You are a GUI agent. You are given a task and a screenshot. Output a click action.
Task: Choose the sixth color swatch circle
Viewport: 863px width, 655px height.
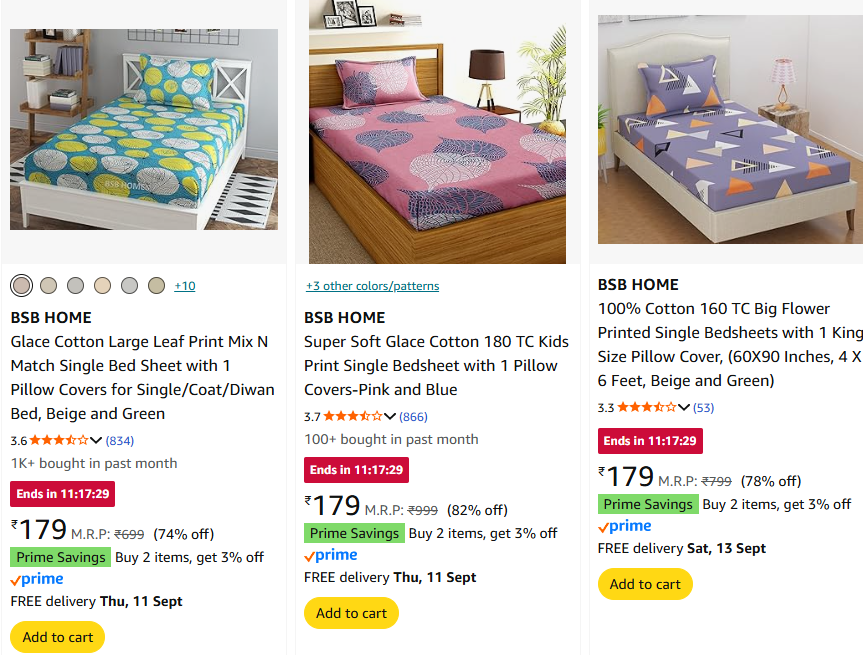156,285
